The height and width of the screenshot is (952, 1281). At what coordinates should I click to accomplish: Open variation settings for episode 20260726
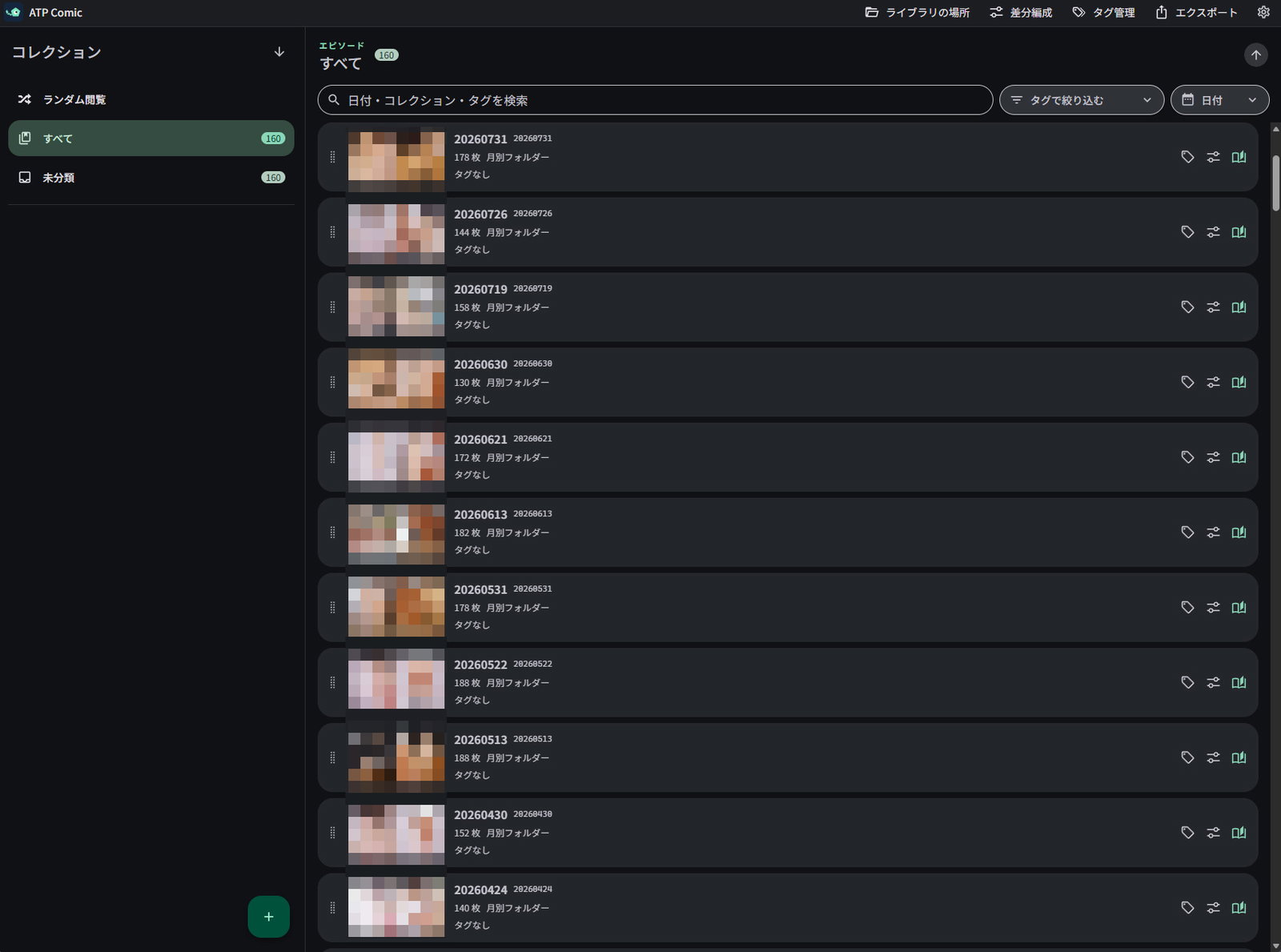click(1213, 232)
